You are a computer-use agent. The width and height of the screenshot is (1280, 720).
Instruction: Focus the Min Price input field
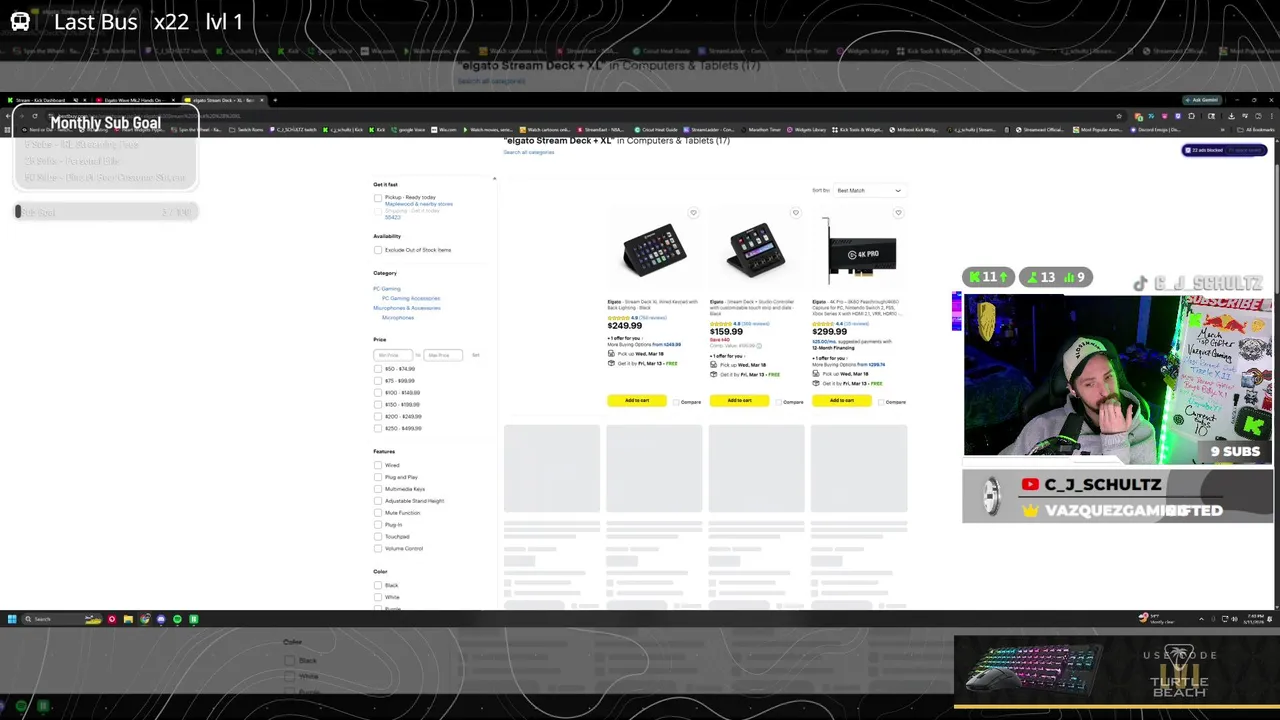pos(393,355)
